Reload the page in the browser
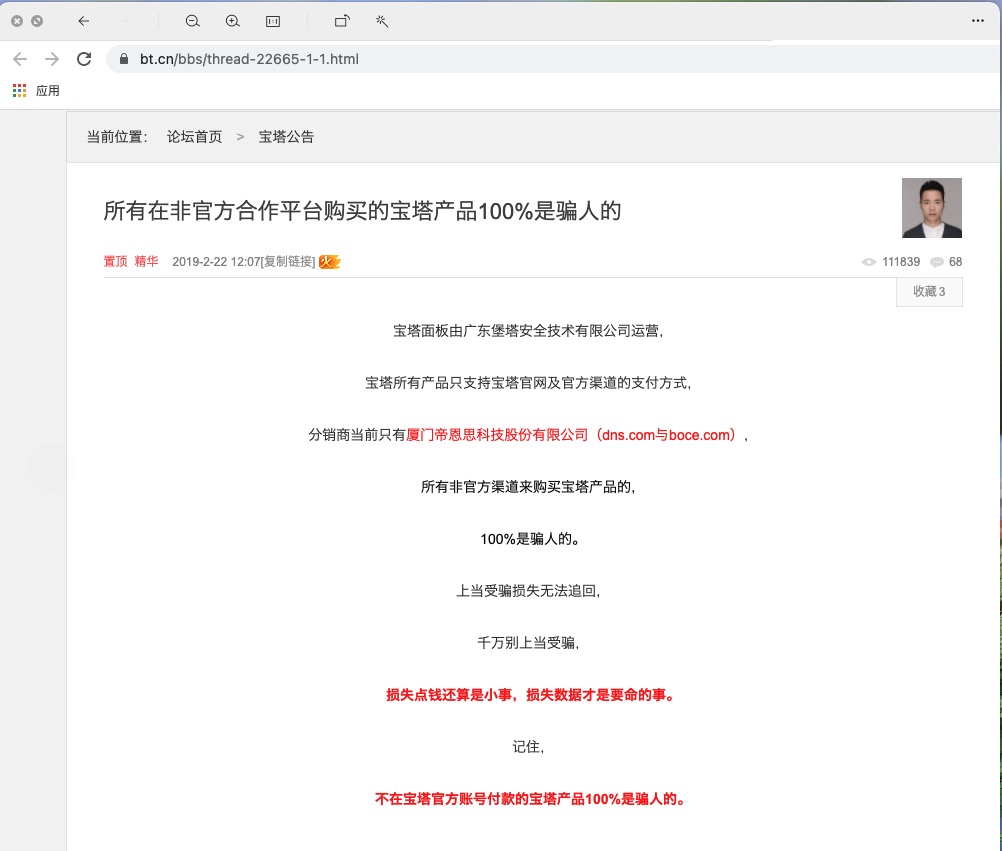 point(84,59)
